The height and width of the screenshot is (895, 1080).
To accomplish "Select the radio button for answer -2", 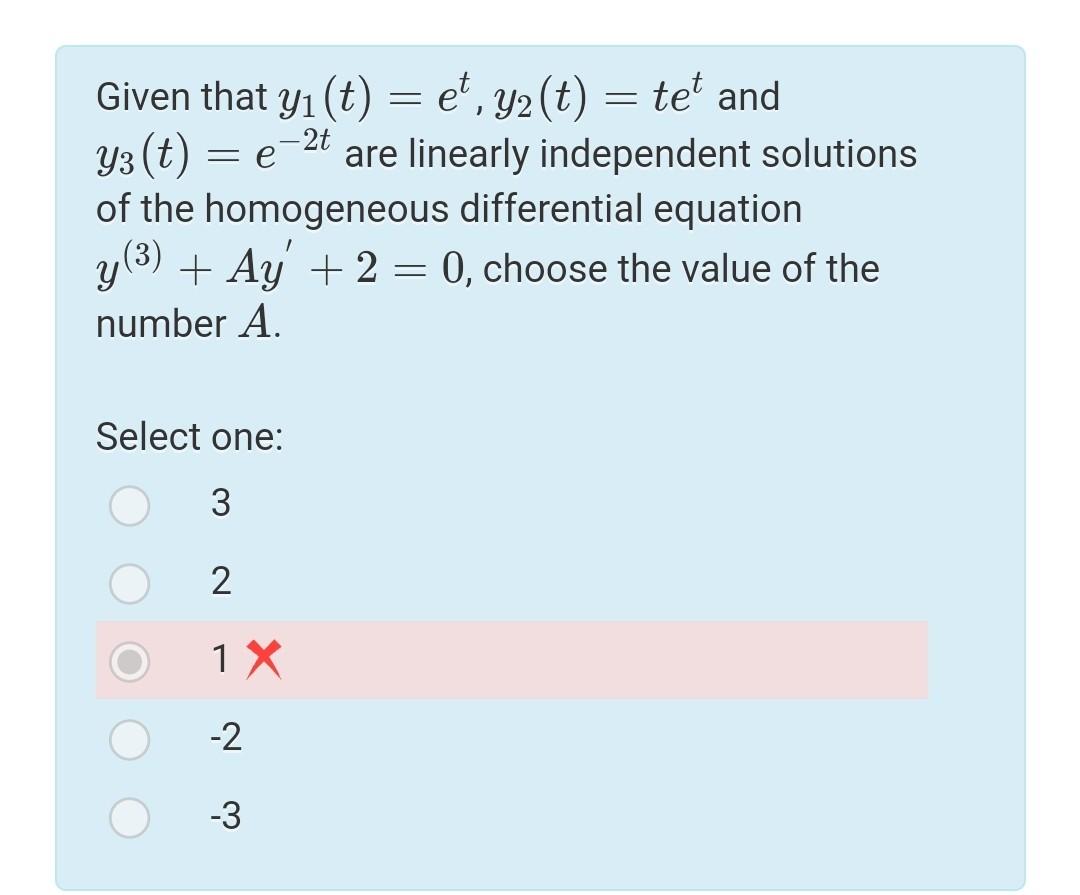I will (x=129, y=740).
